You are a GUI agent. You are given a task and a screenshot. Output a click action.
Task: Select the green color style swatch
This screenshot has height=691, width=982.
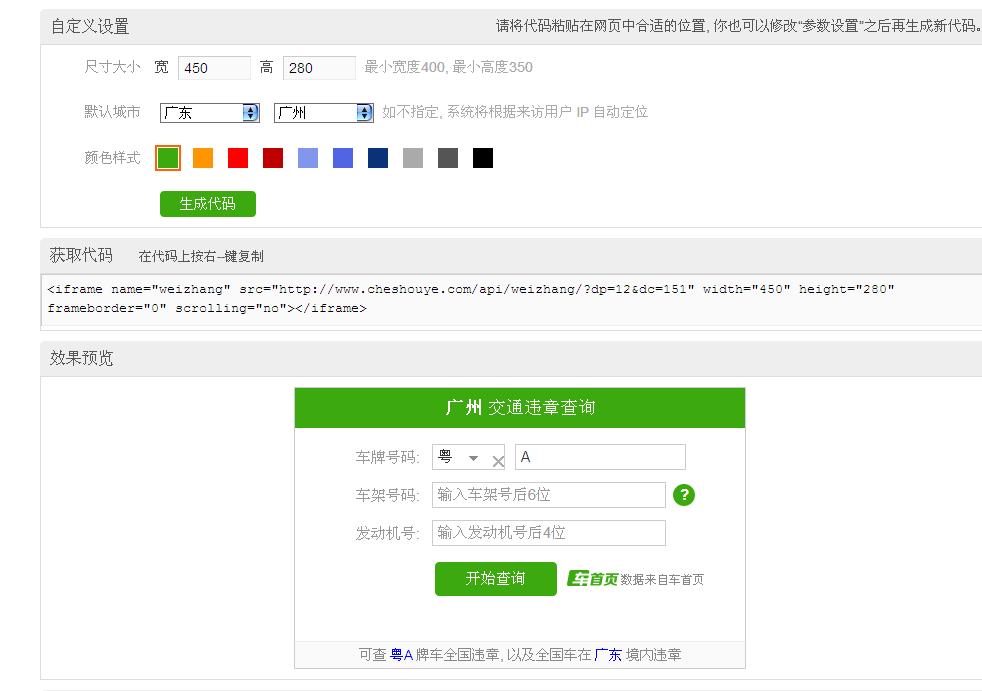click(x=168, y=158)
